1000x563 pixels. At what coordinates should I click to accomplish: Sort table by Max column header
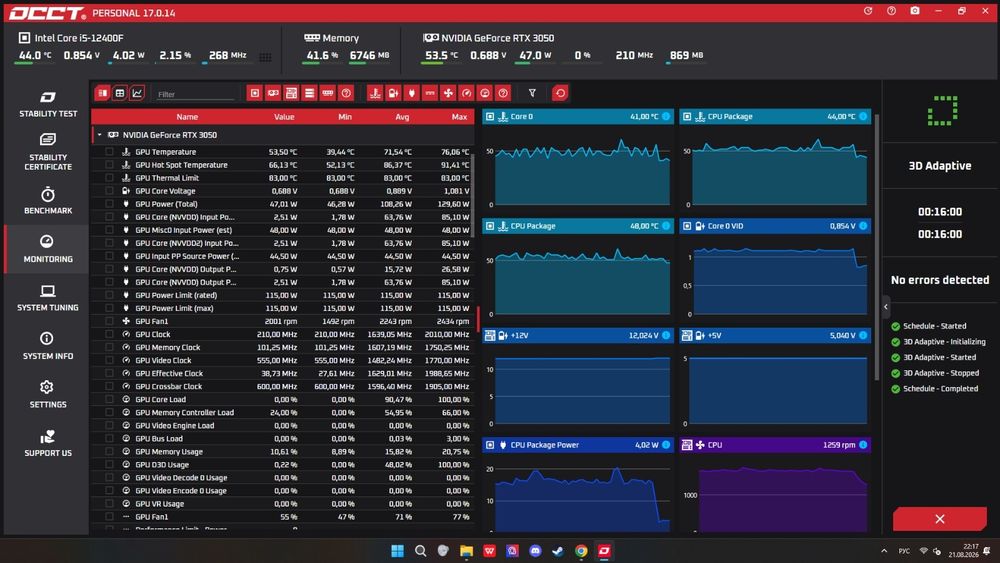[459, 117]
